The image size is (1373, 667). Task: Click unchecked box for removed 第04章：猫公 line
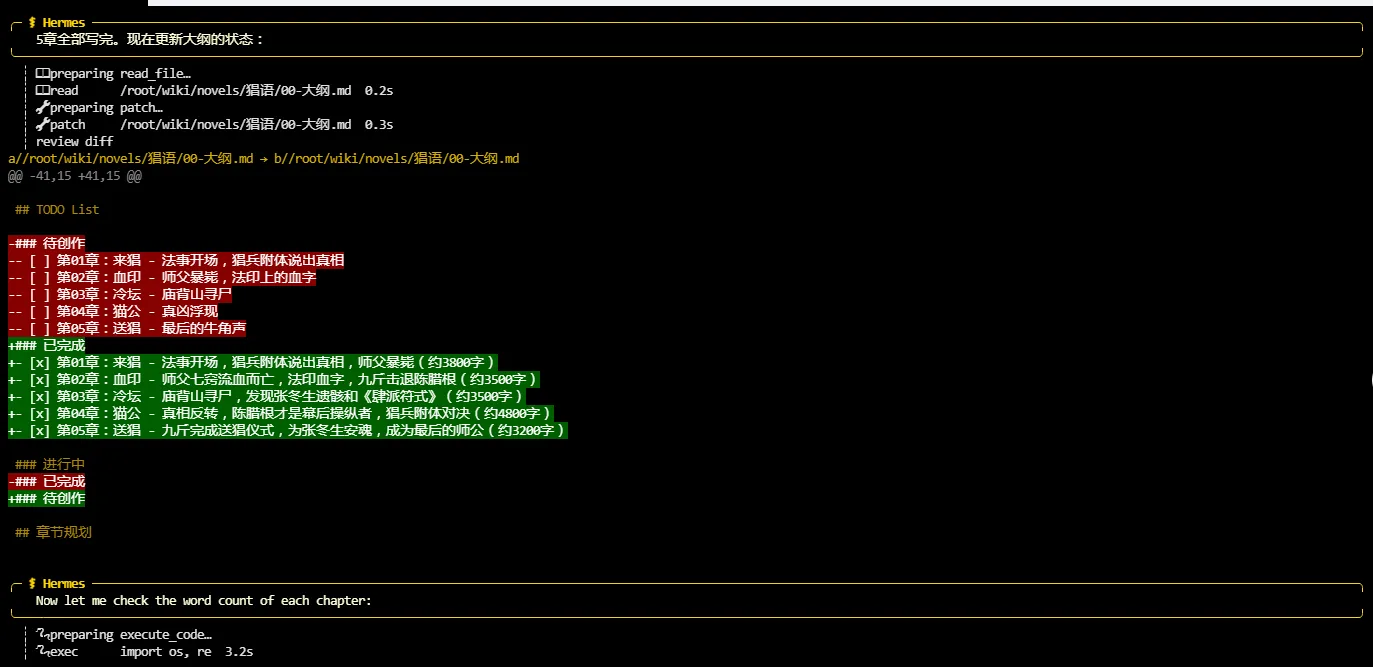pos(39,311)
